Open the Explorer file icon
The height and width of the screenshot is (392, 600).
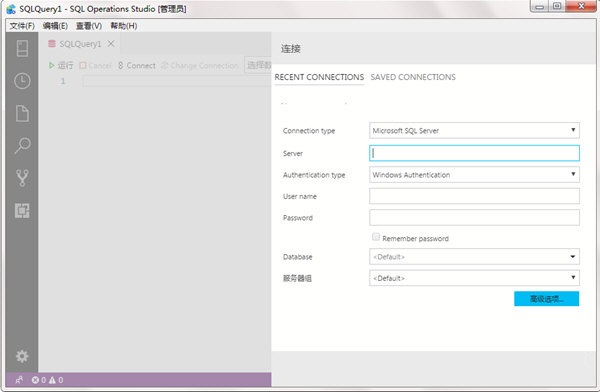[x=22, y=113]
